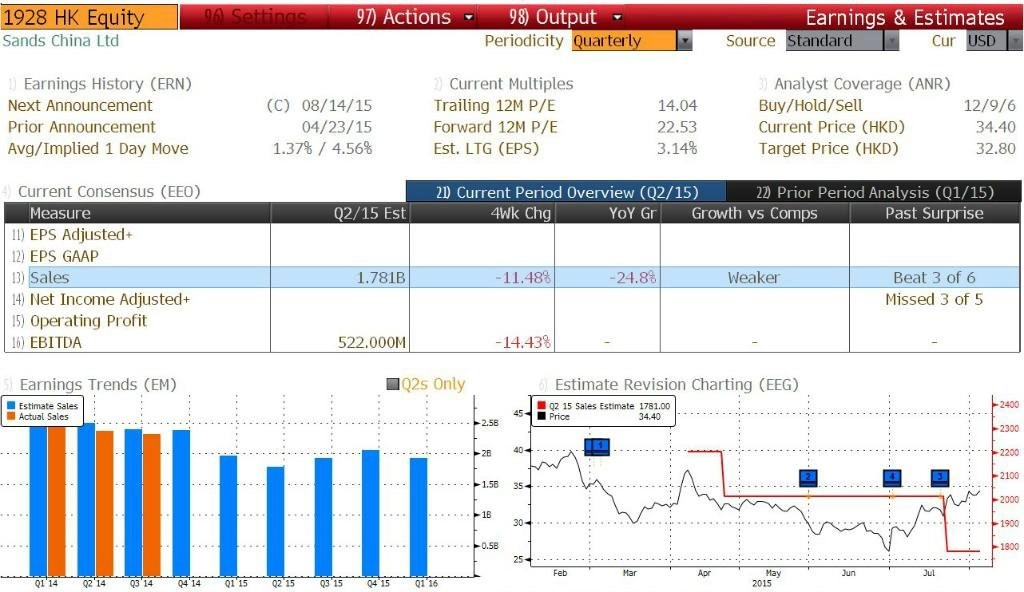The width and height of the screenshot is (1024, 592).
Task: Click the 1928 HK Equity ticker field
Action: pyautogui.click(x=89, y=18)
